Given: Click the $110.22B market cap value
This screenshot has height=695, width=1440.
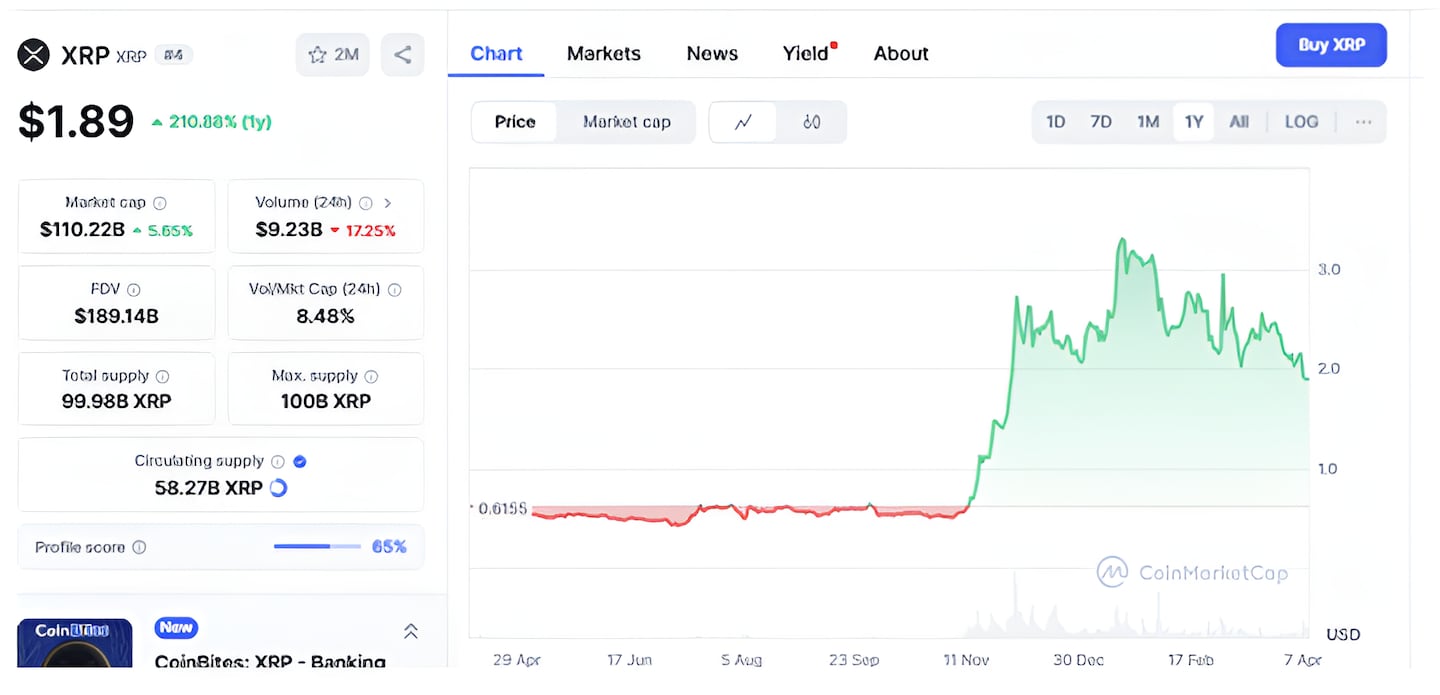Looking at the screenshot, I should coord(82,230).
